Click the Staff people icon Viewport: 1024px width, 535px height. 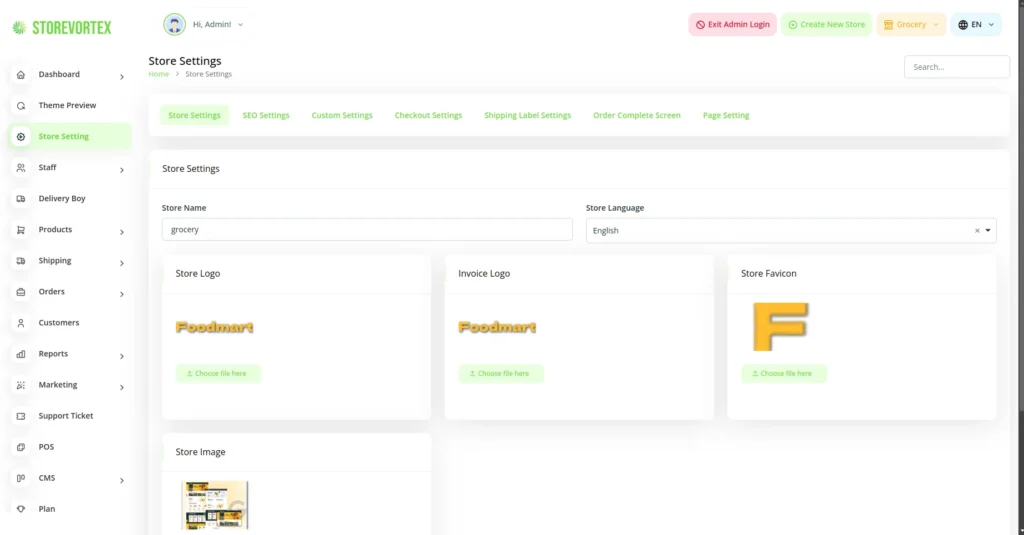pos(21,168)
